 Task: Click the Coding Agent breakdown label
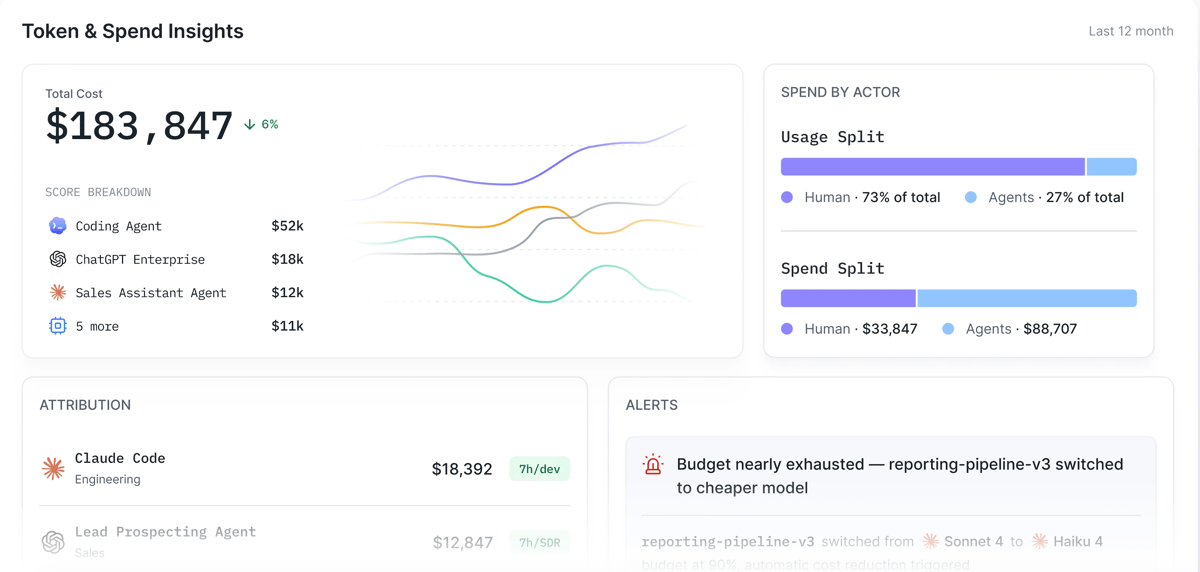point(118,226)
